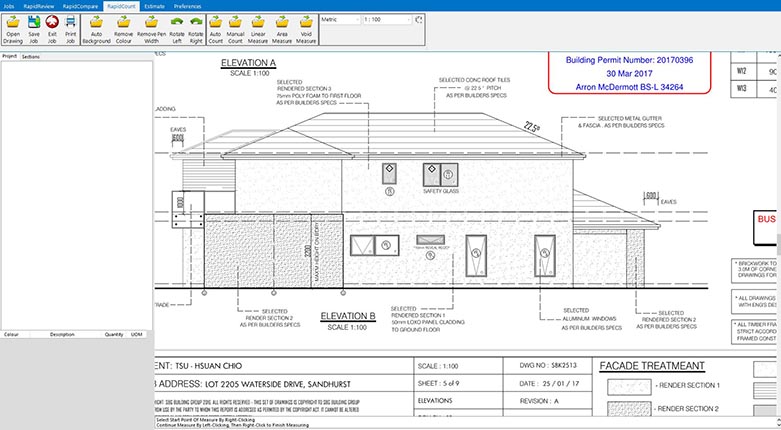Click the Colour column header

[x=11, y=334]
